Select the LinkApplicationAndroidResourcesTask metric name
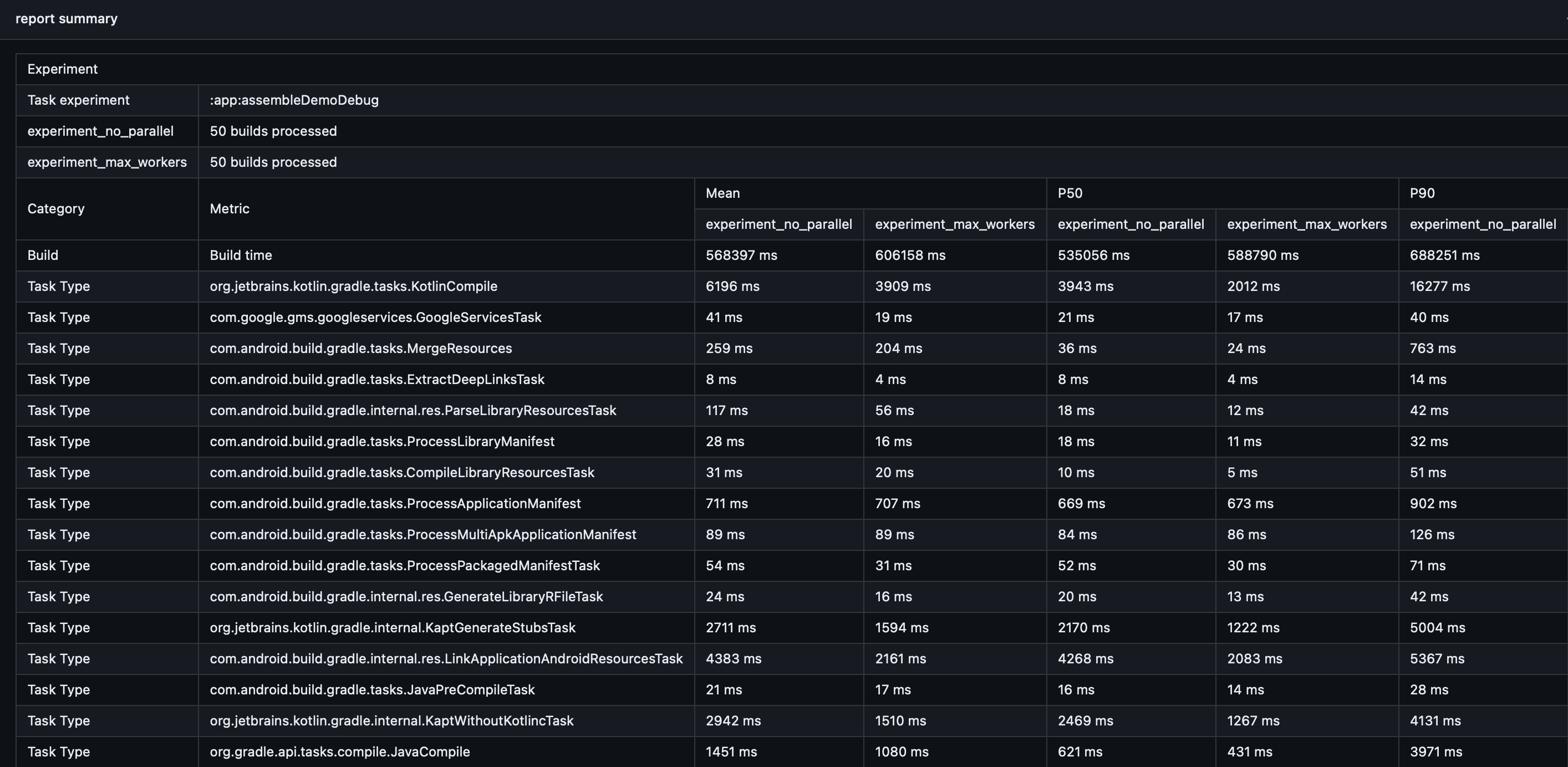The height and width of the screenshot is (767, 1568). [x=446, y=659]
